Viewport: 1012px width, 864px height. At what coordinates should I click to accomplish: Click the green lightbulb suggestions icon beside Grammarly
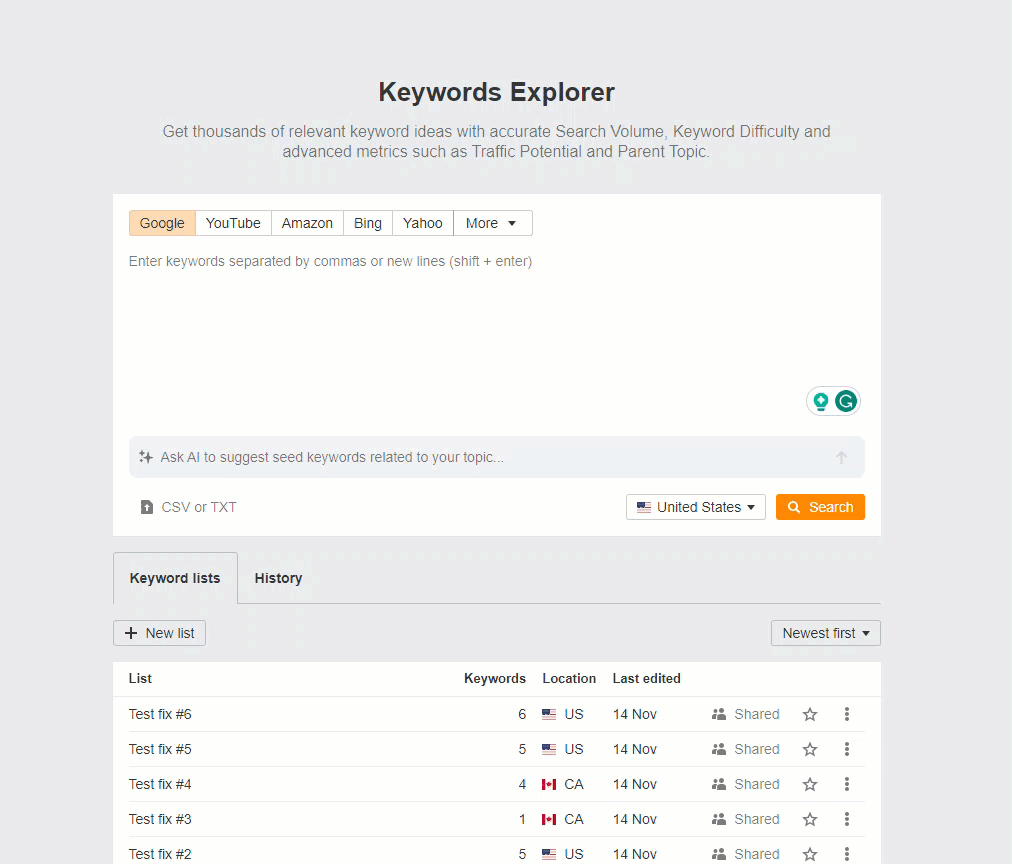(x=822, y=400)
